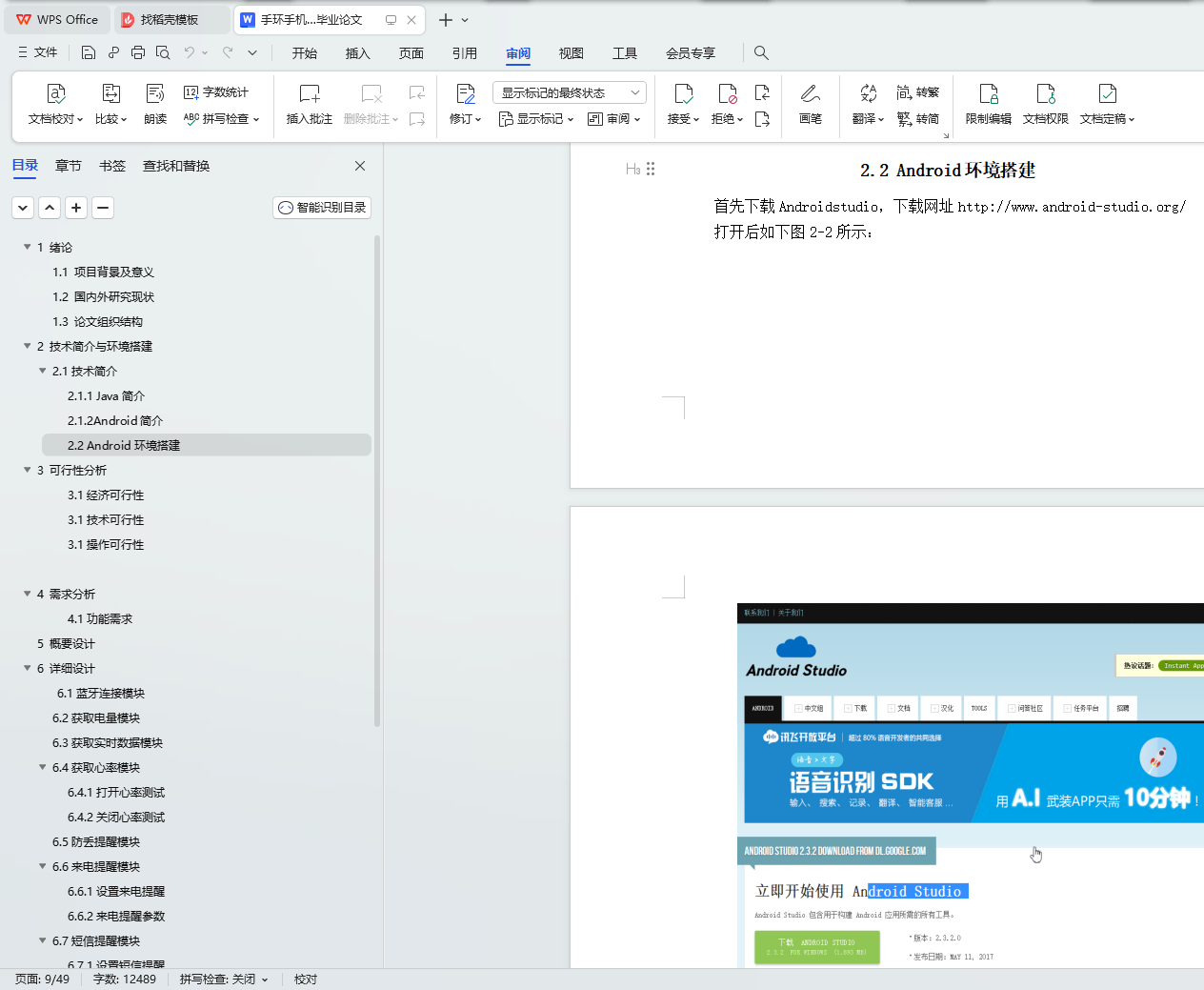Switch to the 插入 ribbon tab
1204x990 pixels.
click(x=358, y=53)
